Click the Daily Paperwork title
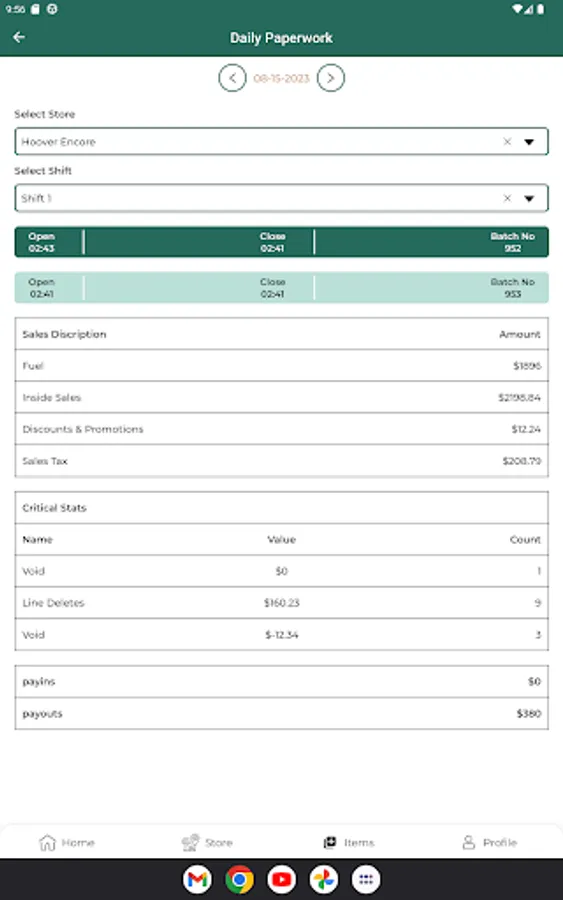Image resolution: width=563 pixels, height=900 pixels. [281, 38]
